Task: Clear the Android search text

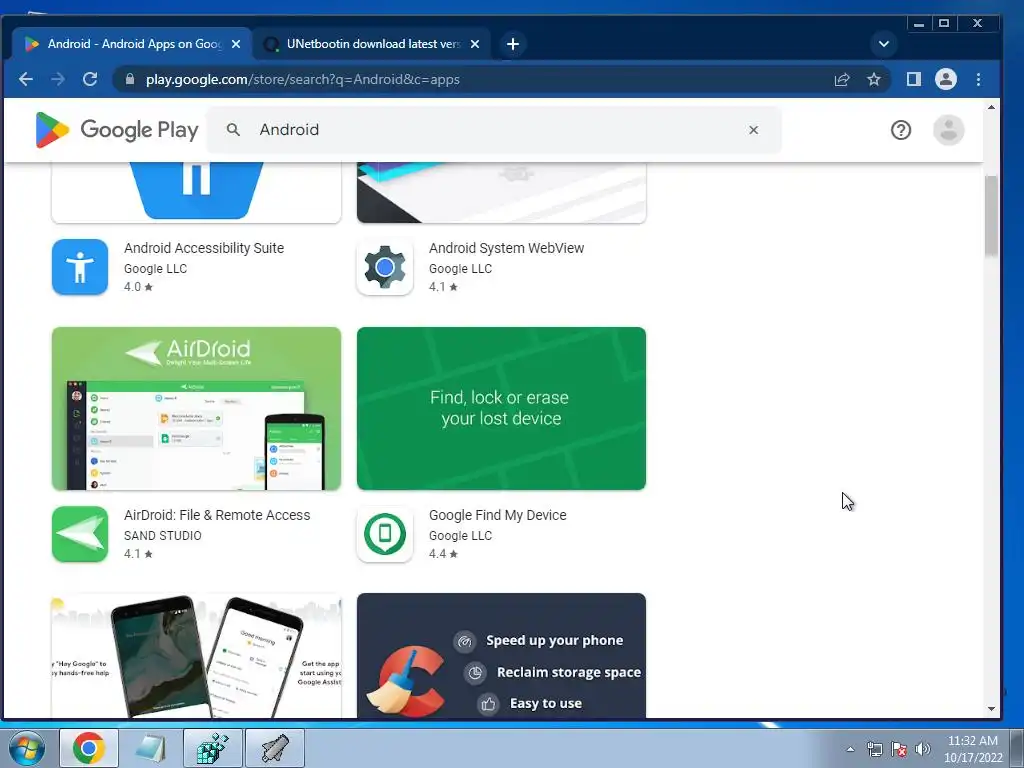Action: 754,130
